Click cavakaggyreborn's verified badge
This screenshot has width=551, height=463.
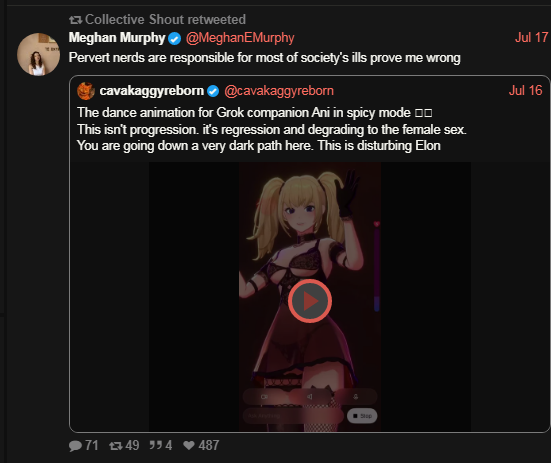pyautogui.click(x=213, y=91)
